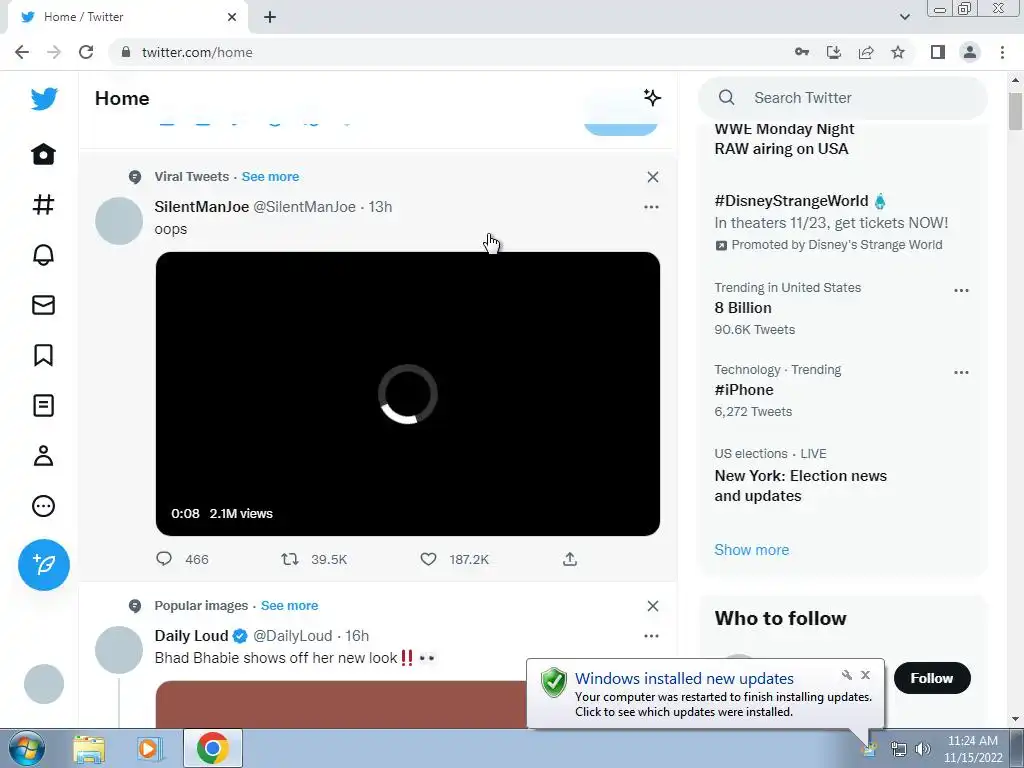Open options for 8 Billion trend
Image resolution: width=1024 pixels, height=768 pixels.
click(961, 291)
